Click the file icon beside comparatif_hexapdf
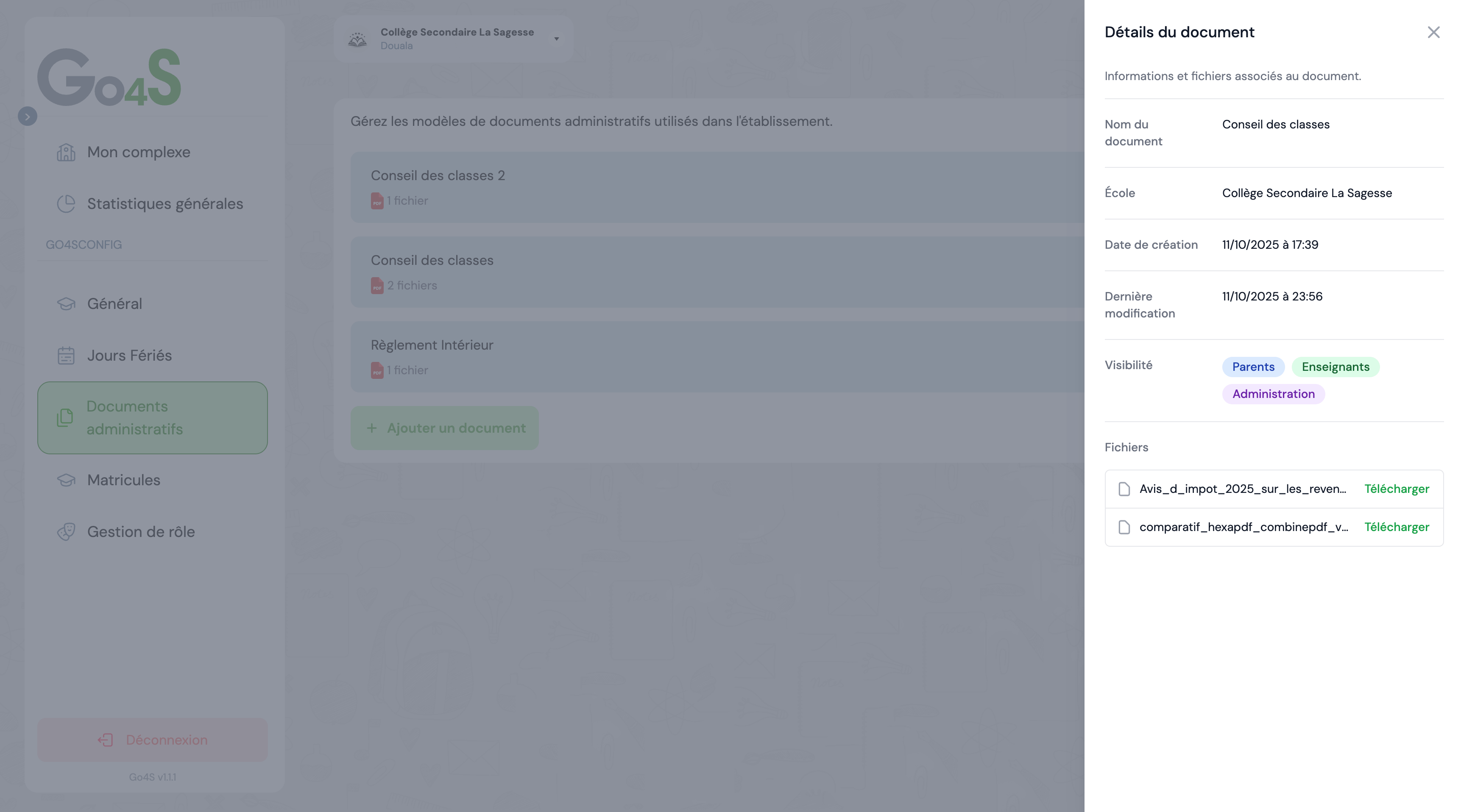The image size is (1461, 812). pos(1124,527)
